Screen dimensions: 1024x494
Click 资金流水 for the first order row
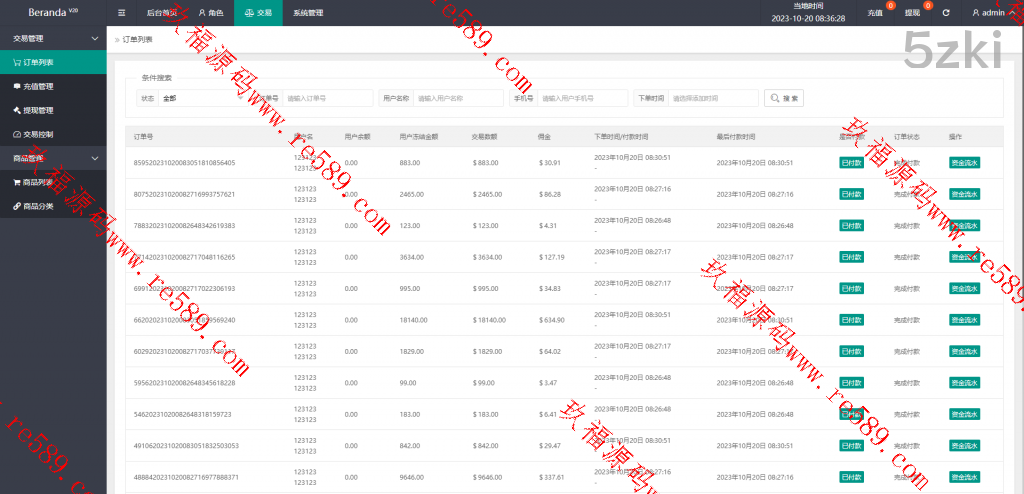pyautogui.click(x=964, y=163)
